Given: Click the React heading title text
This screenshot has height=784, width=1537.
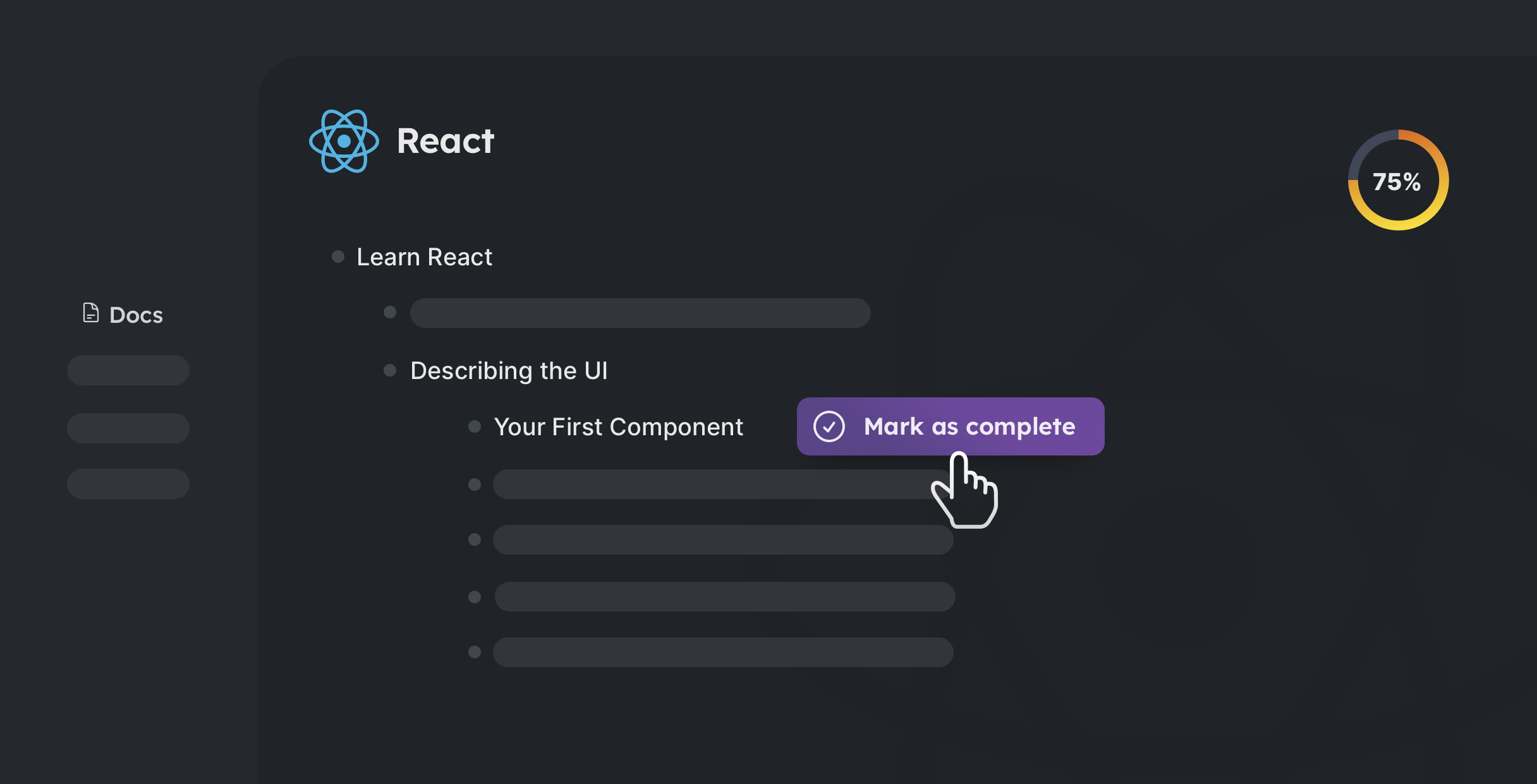Looking at the screenshot, I should pyautogui.click(x=445, y=141).
